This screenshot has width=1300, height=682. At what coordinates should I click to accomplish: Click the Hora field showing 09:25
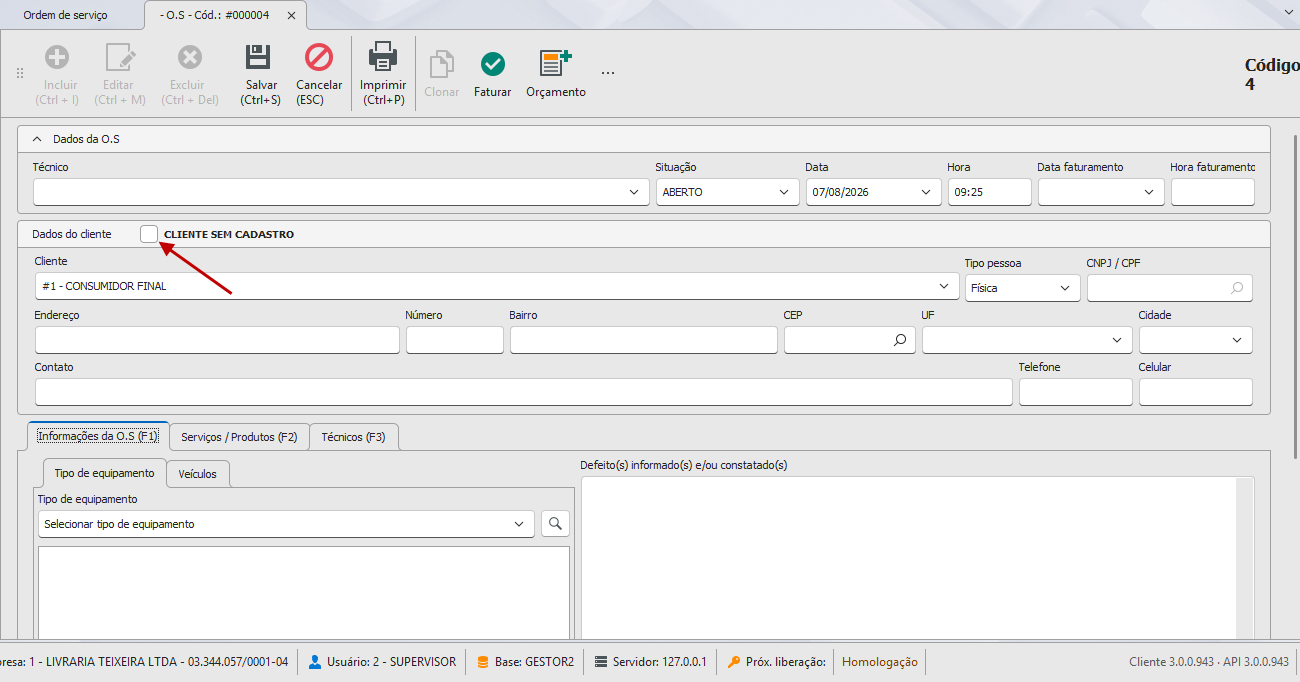[x=989, y=192]
